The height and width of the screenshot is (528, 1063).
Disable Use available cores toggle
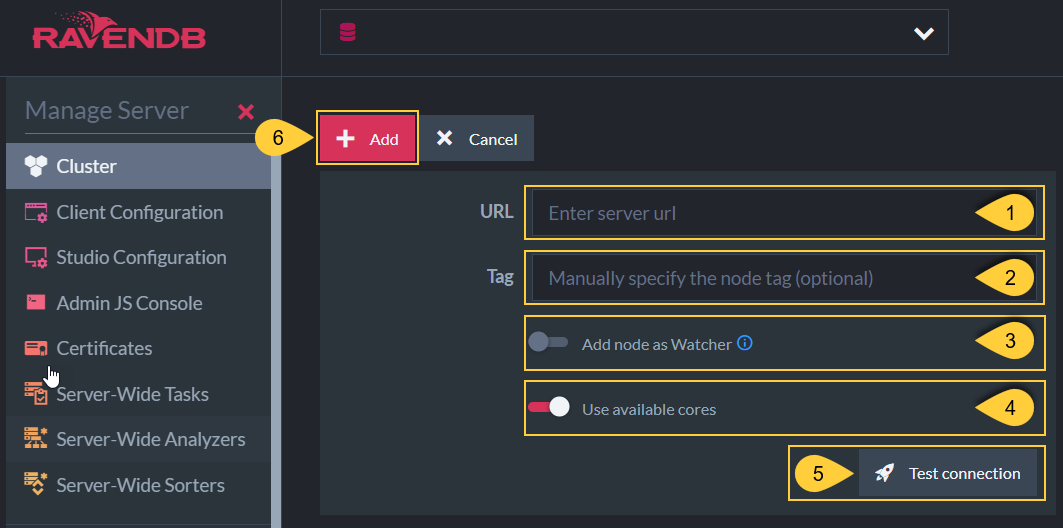click(548, 407)
